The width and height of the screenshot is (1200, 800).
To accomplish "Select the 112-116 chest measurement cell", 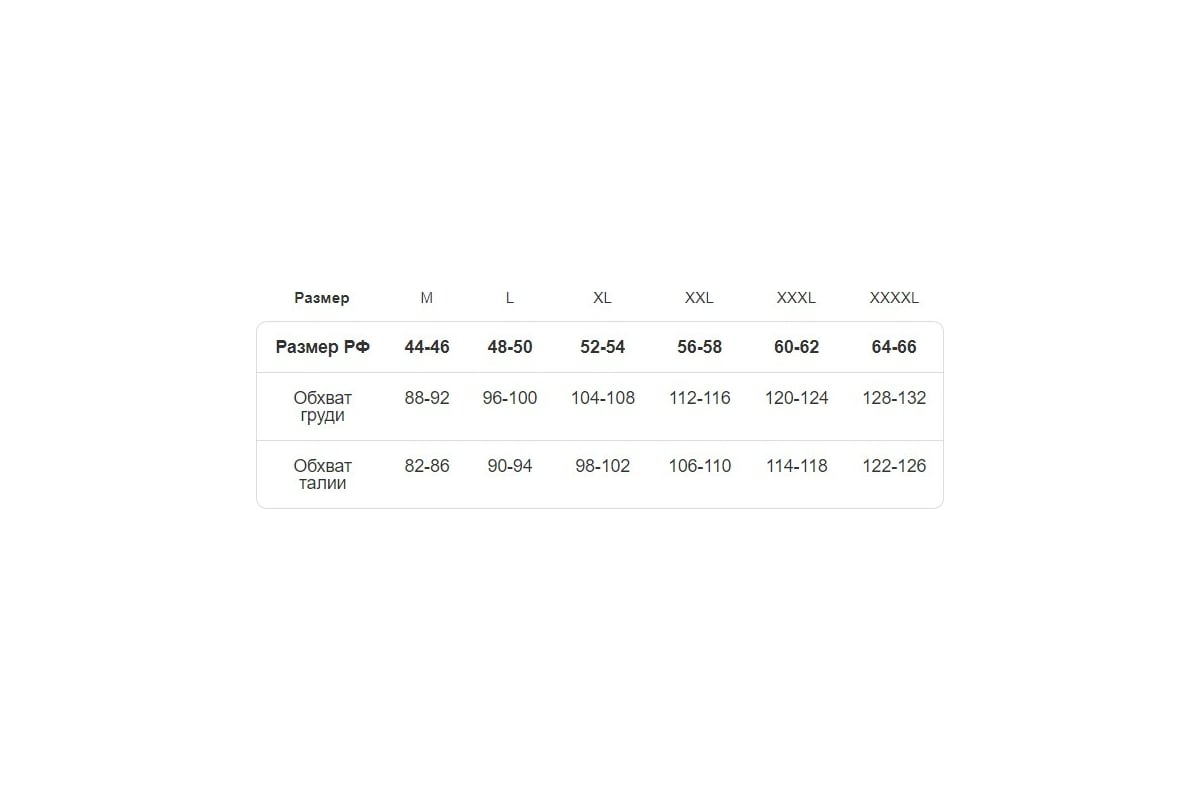I will (x=699, y=398).
